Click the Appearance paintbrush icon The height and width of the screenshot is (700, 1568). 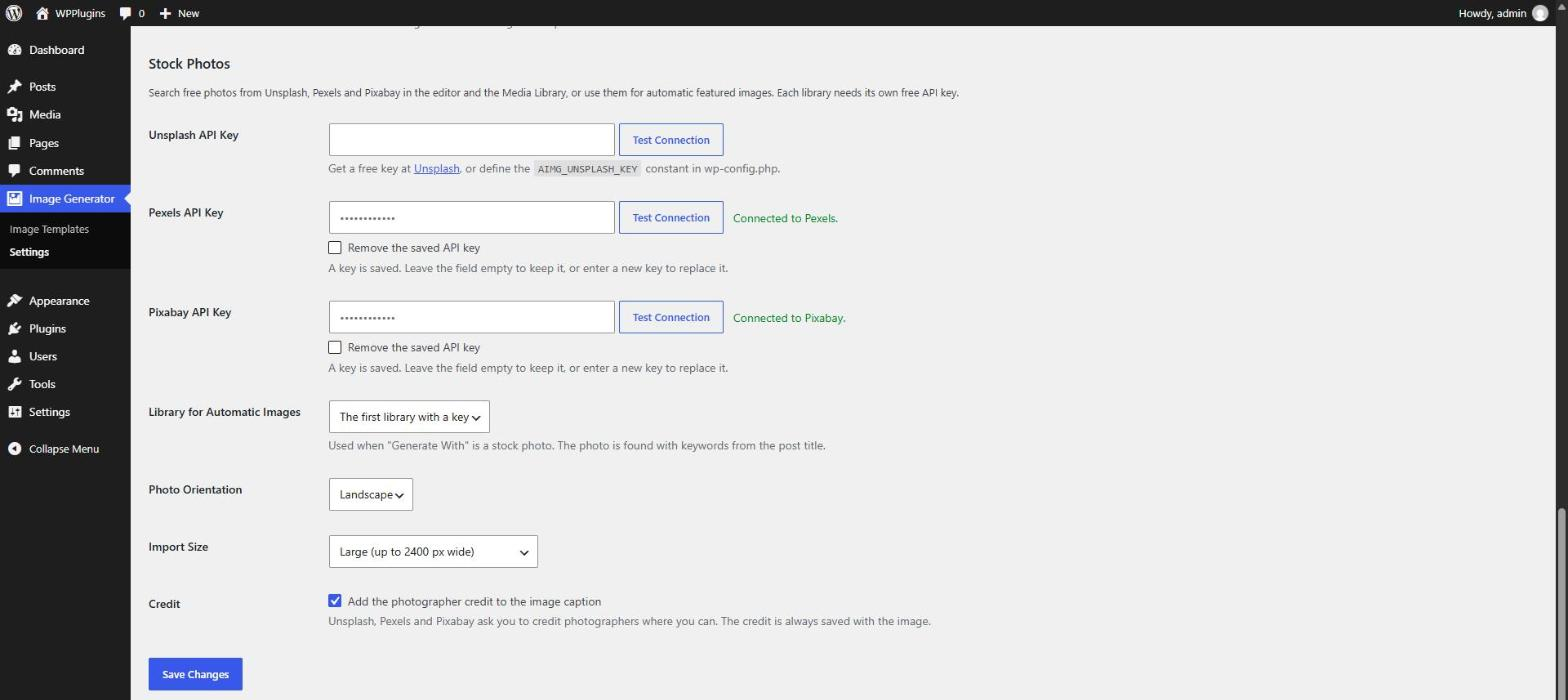14,301
